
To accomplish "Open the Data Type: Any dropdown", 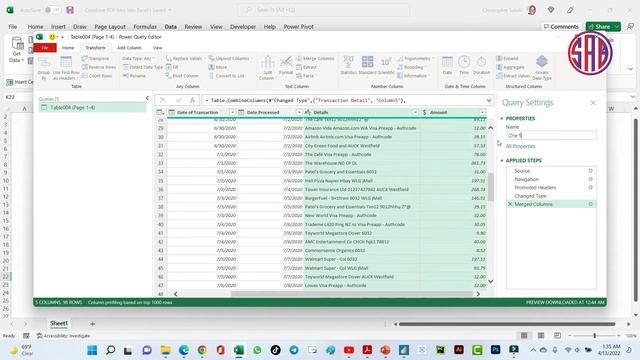I will 138,58.
